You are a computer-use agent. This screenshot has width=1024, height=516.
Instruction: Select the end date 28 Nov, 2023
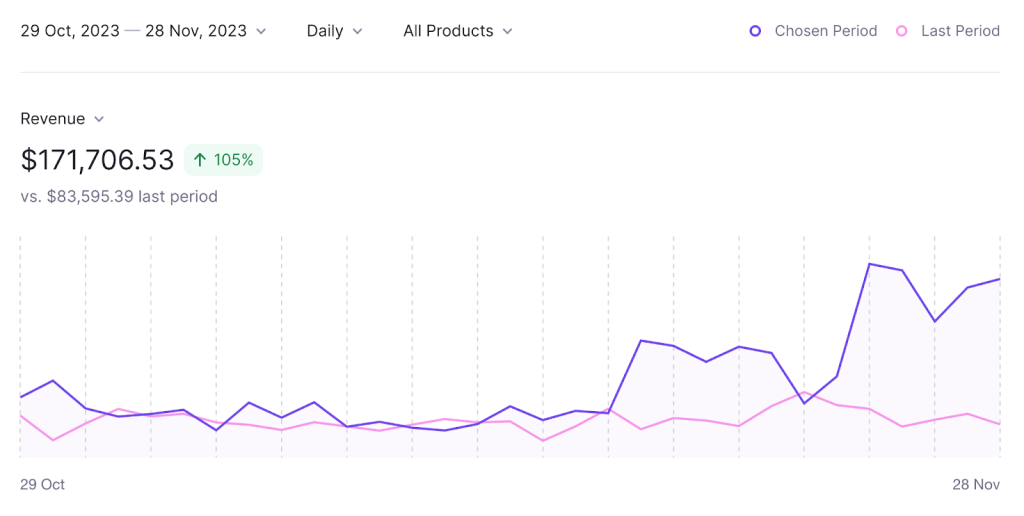pyautogui.click(x=196, y=31)
